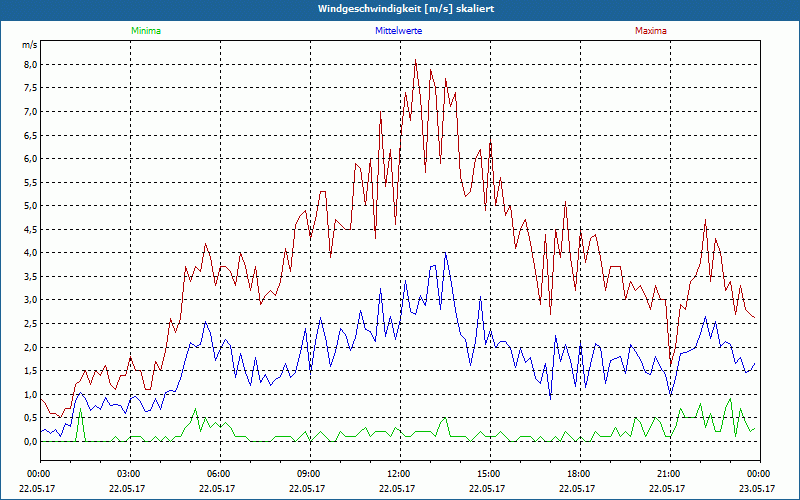Click the 06:00 time axis label
The width and height of the screenshot is (800, 500).
pyautogui.click(x=220, y=474)
